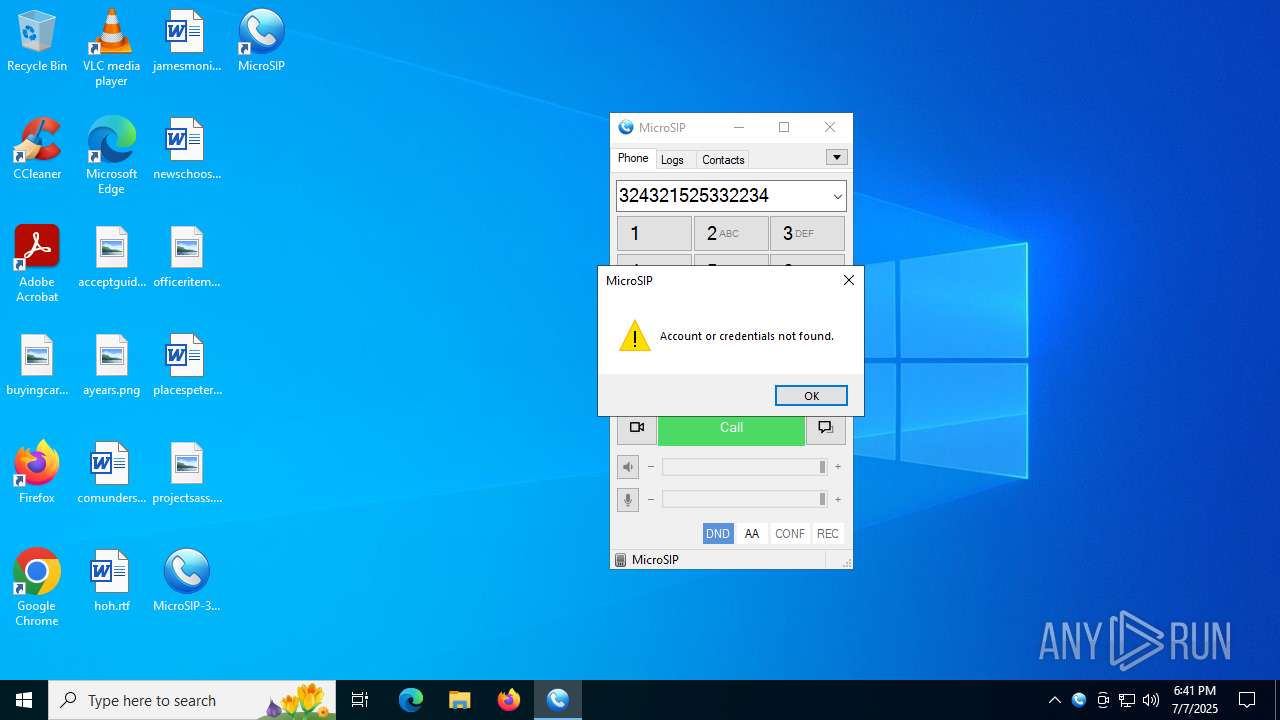The width and height of the screenshot is (1280, 720).
Task: Click the status bar account icon
Action: [620, 560]
